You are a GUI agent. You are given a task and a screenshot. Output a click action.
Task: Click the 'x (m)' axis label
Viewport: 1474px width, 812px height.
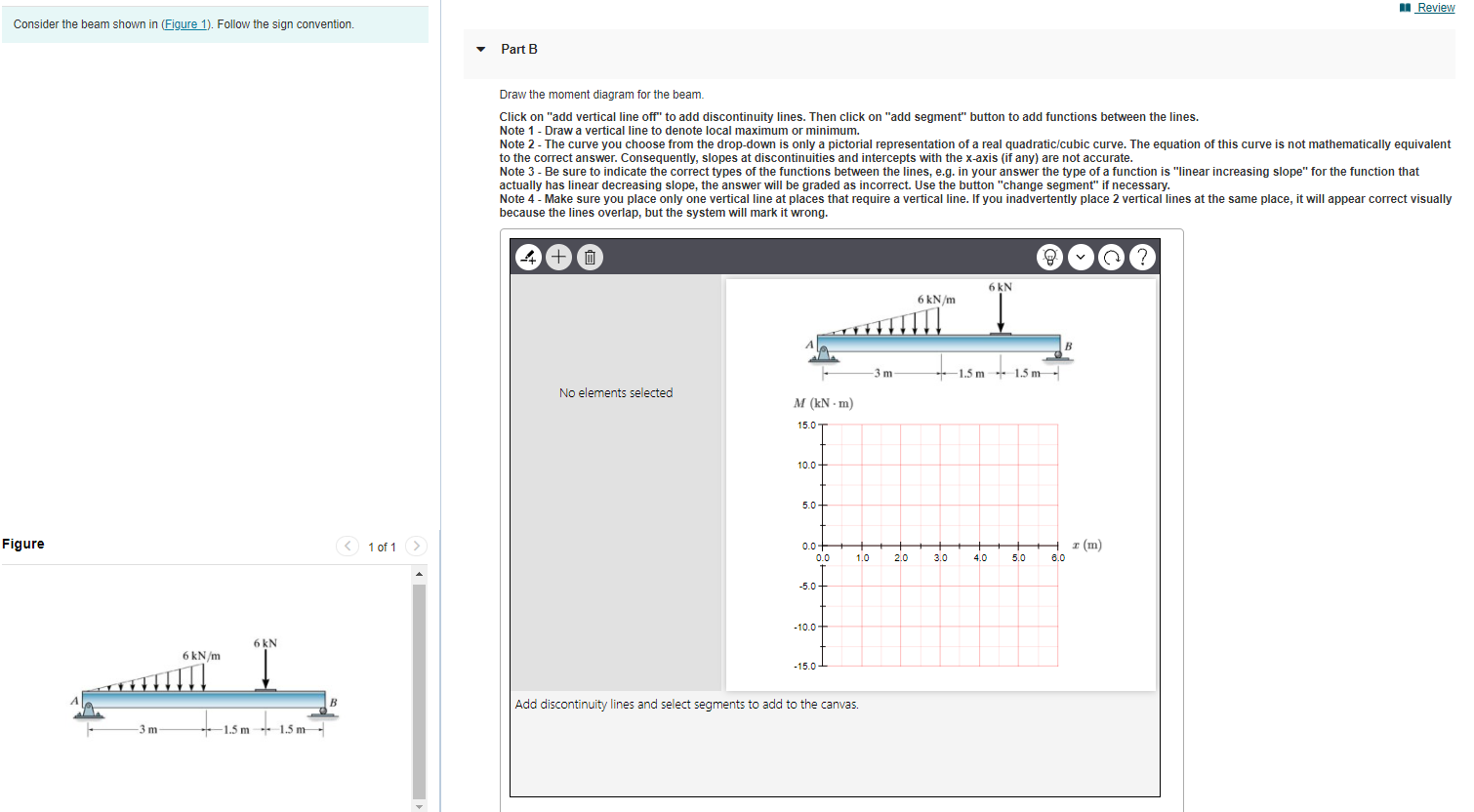(1086, 545)
